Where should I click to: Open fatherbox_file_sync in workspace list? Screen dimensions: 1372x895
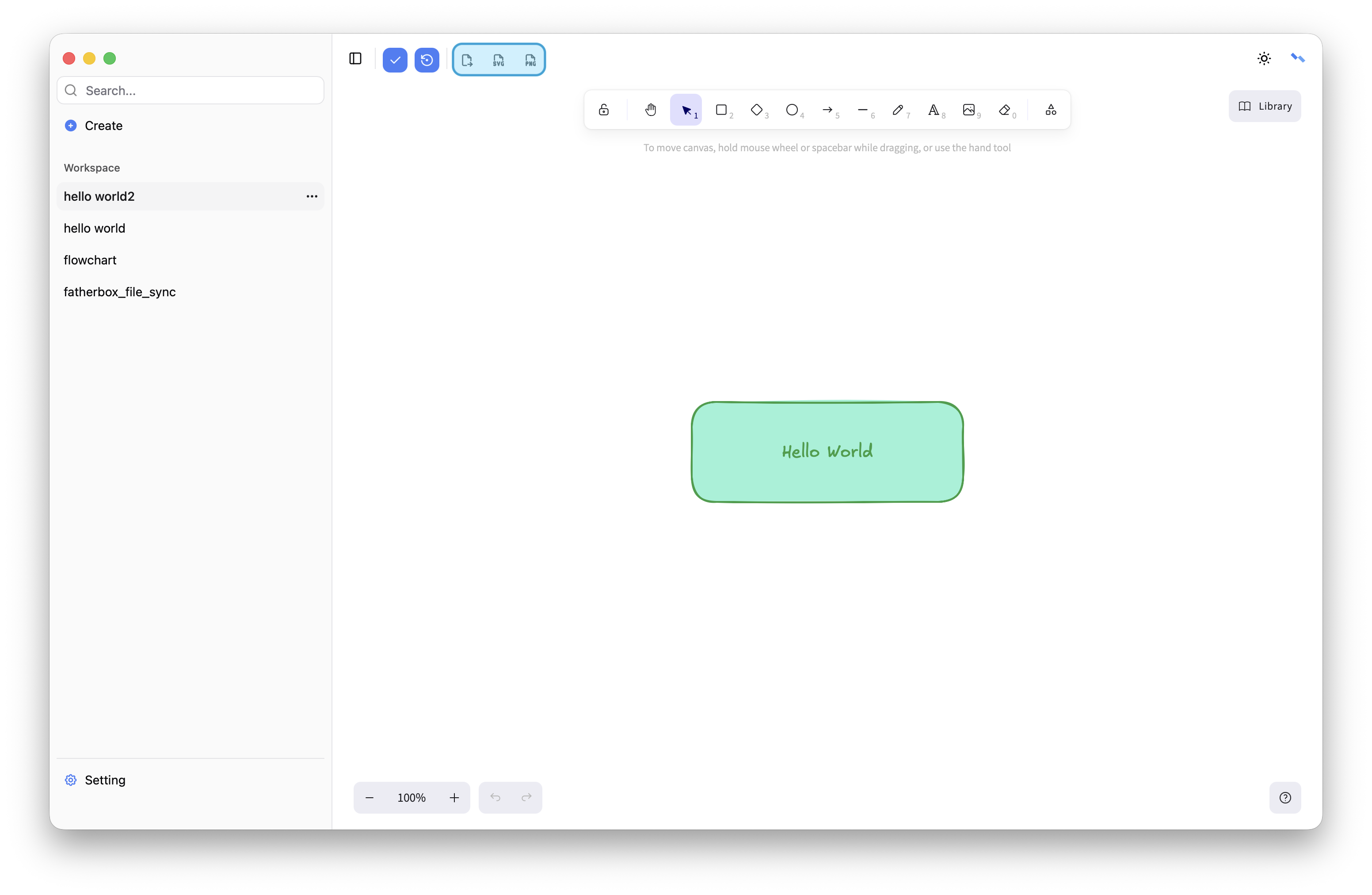click(x=119, y=292)
